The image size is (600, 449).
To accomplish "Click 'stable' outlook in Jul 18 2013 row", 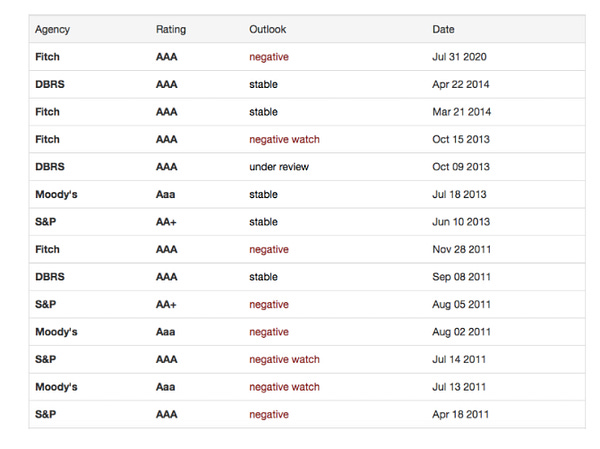I will (x=263, y=194).
